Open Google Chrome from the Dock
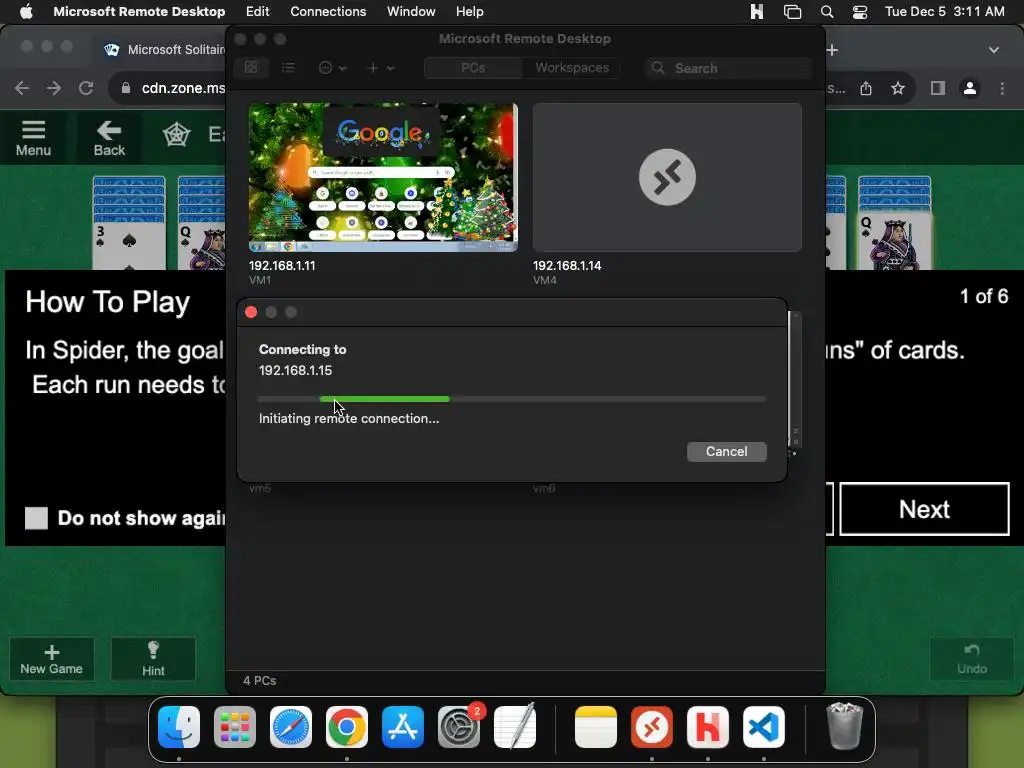This screenshot has width=1024, height=768. coord(347,727)
